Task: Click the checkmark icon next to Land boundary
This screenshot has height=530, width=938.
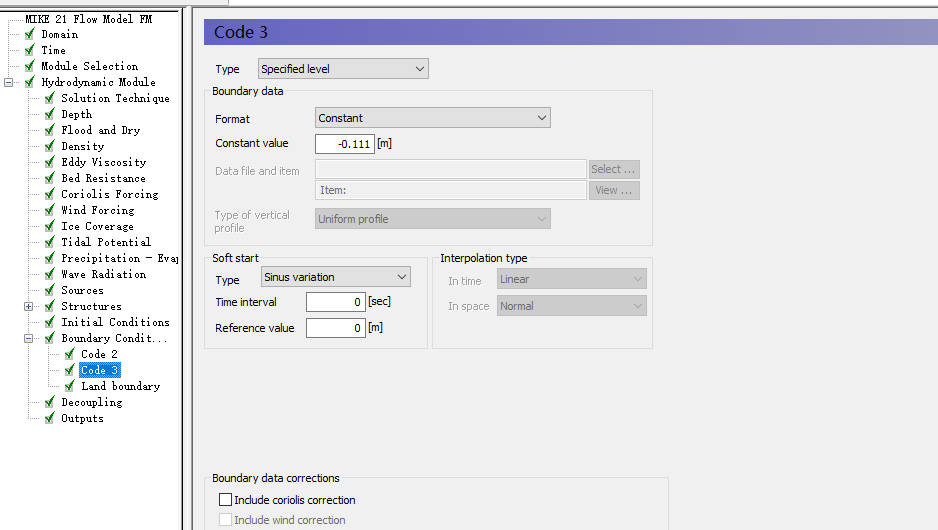Action: (x=70, y=386)
